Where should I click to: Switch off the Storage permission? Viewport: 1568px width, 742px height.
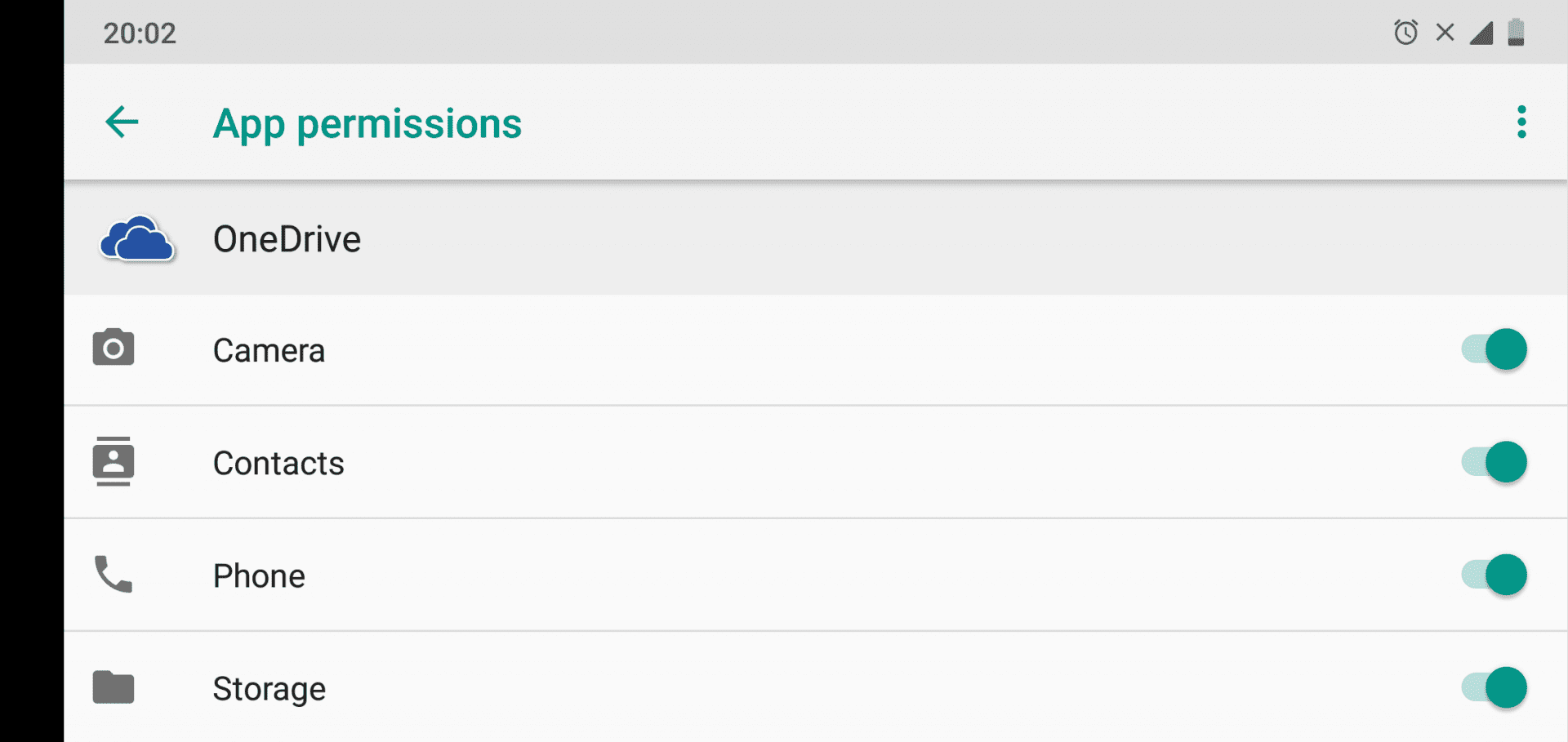tap(1494, 687)
